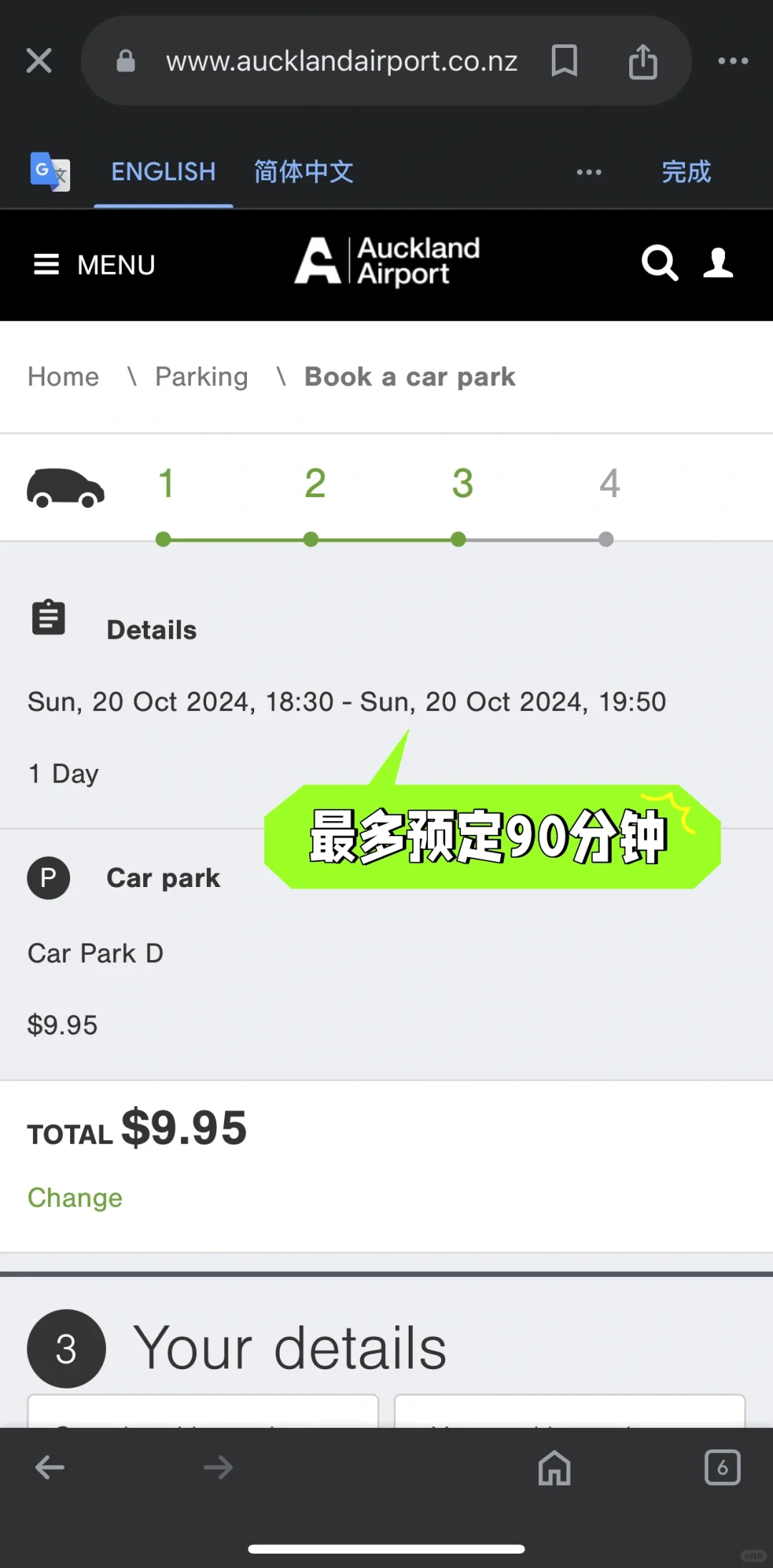Switch translation to ENGLISH tab

(x=163, y=172)
